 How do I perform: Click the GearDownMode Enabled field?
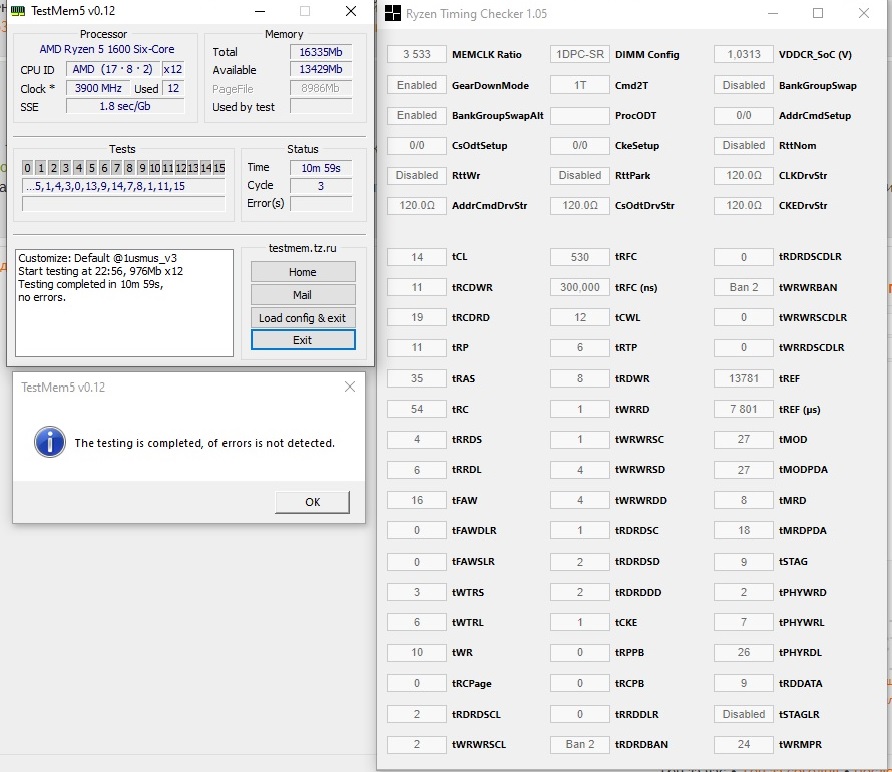tap(416, 85)
